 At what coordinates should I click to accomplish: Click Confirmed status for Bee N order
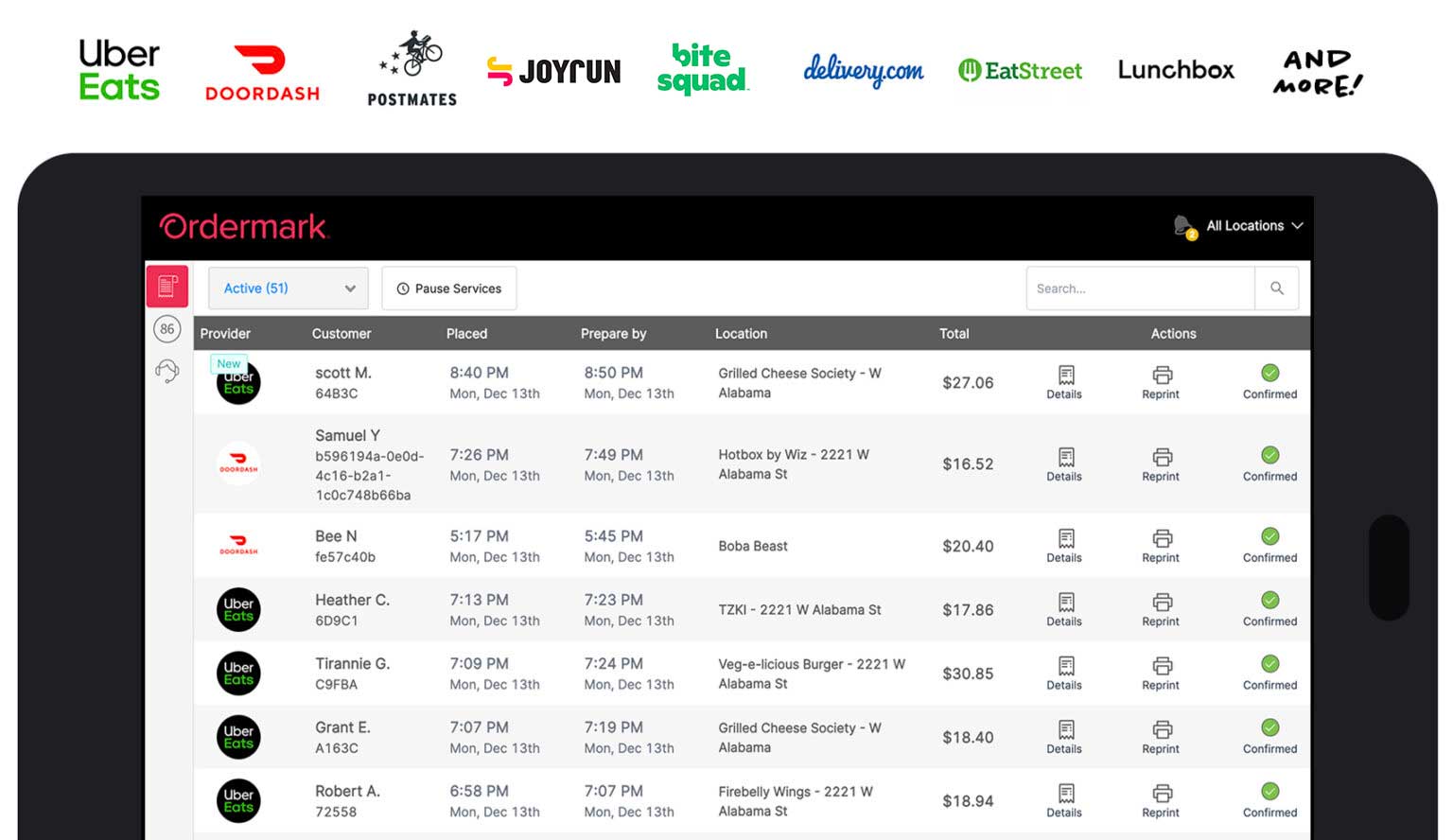click(1270, 546)
